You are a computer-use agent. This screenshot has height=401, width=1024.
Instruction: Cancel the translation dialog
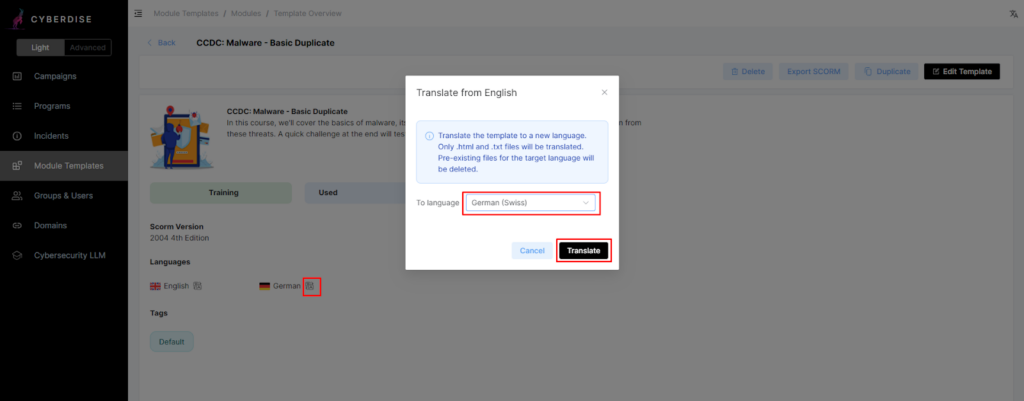532,251
